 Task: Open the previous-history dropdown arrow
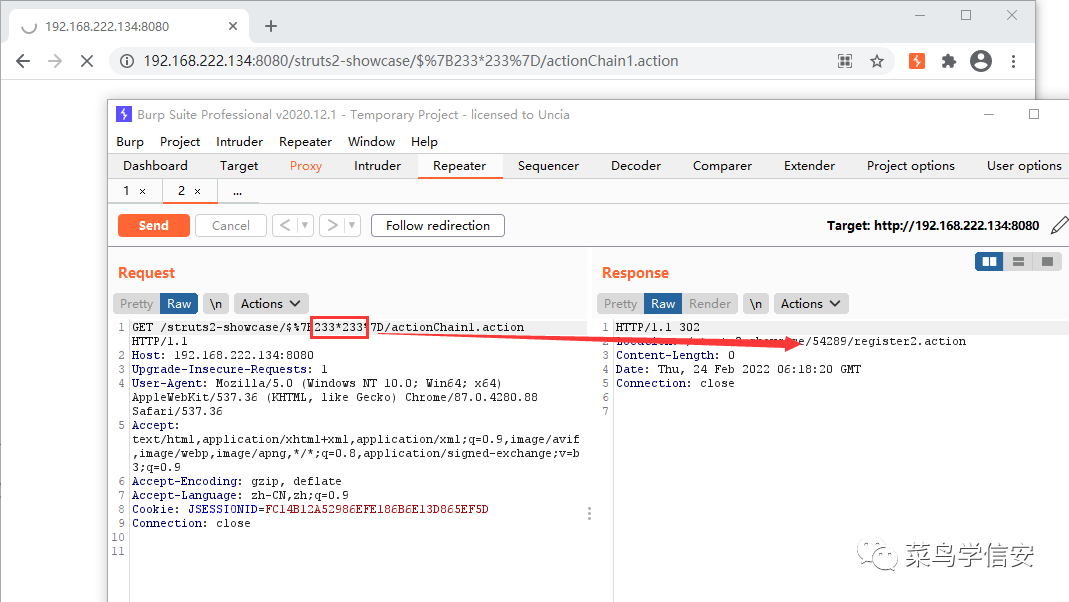[305, 225]
